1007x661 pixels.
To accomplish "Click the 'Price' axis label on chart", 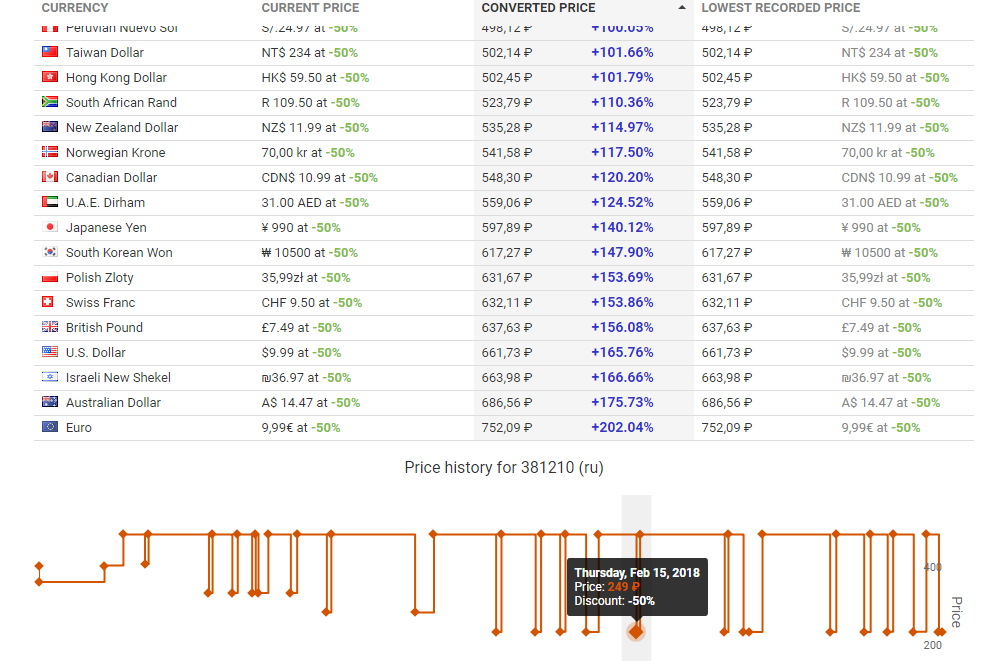I will click(956, 612).
